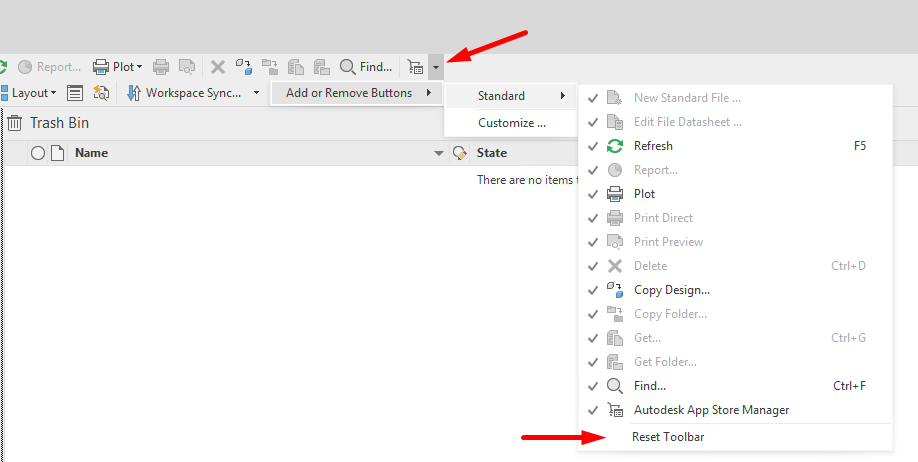The height and width of the screenshot is (462, 918).
Task: Click the Delete X icon in toolbar
Action: 218,67
